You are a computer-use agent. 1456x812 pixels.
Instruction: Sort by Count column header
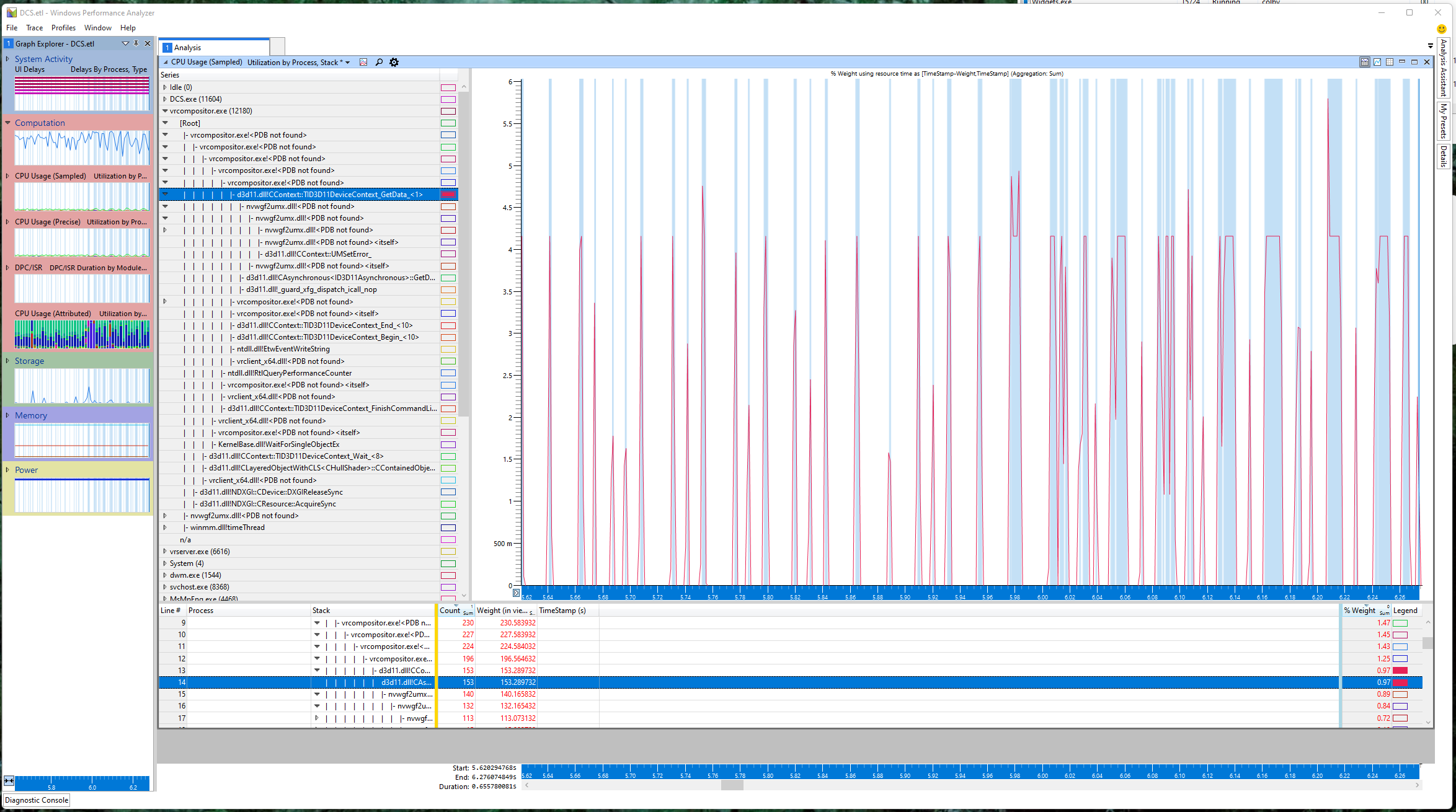tap(456, 611)
